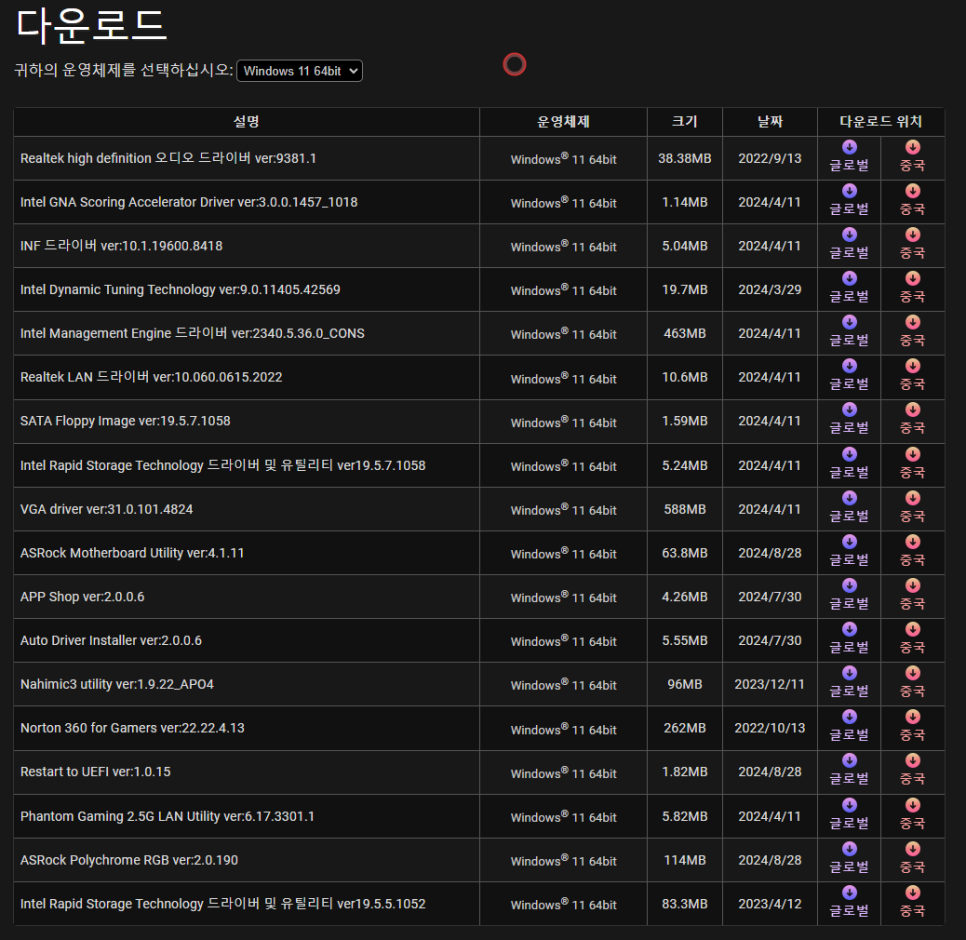Viewport: 966px width, 940px height.
Task: Download ASRock Polychrome RGB via Global icon
Action: point(850,849)
